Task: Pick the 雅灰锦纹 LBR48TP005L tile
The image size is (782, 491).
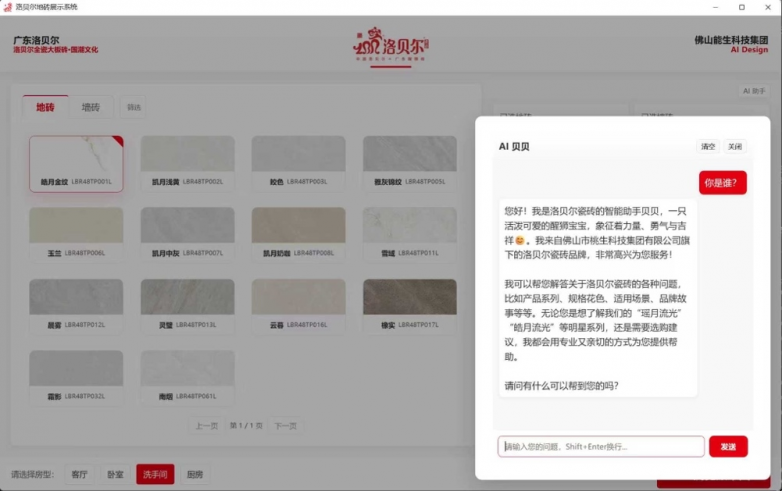Action: click(410, 164)
